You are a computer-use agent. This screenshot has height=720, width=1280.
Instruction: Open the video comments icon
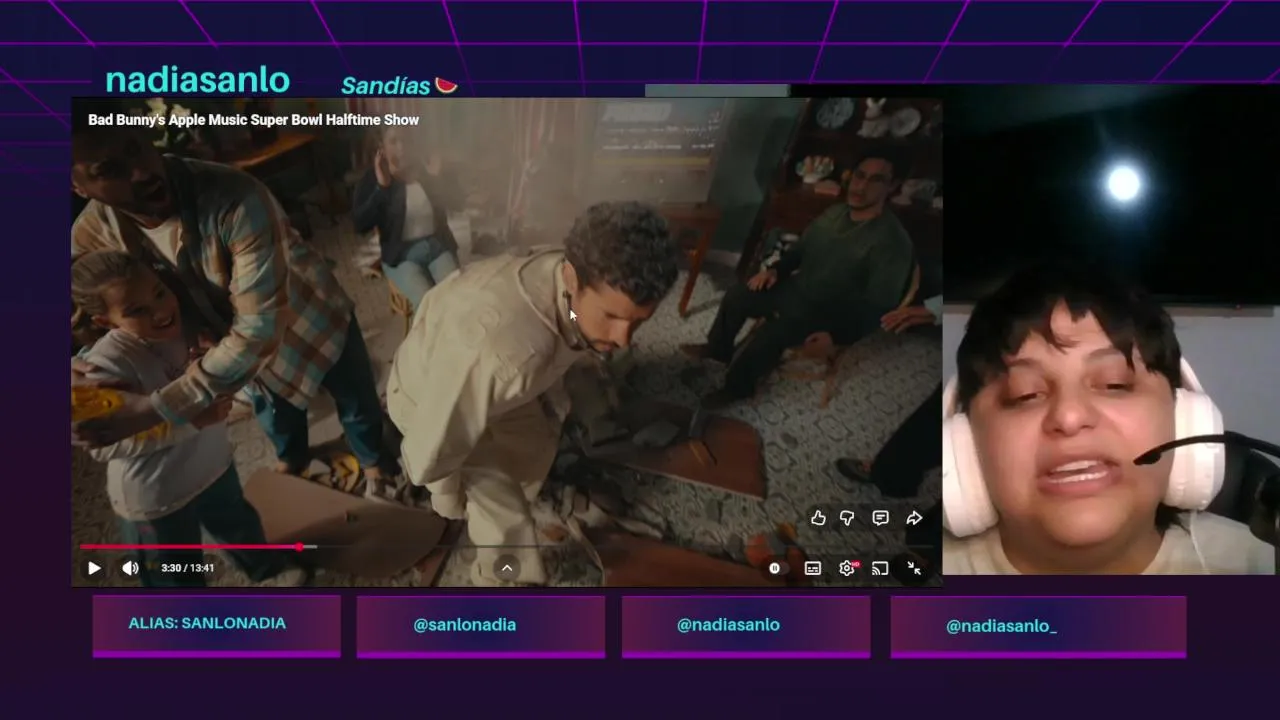tap(880, 518)
